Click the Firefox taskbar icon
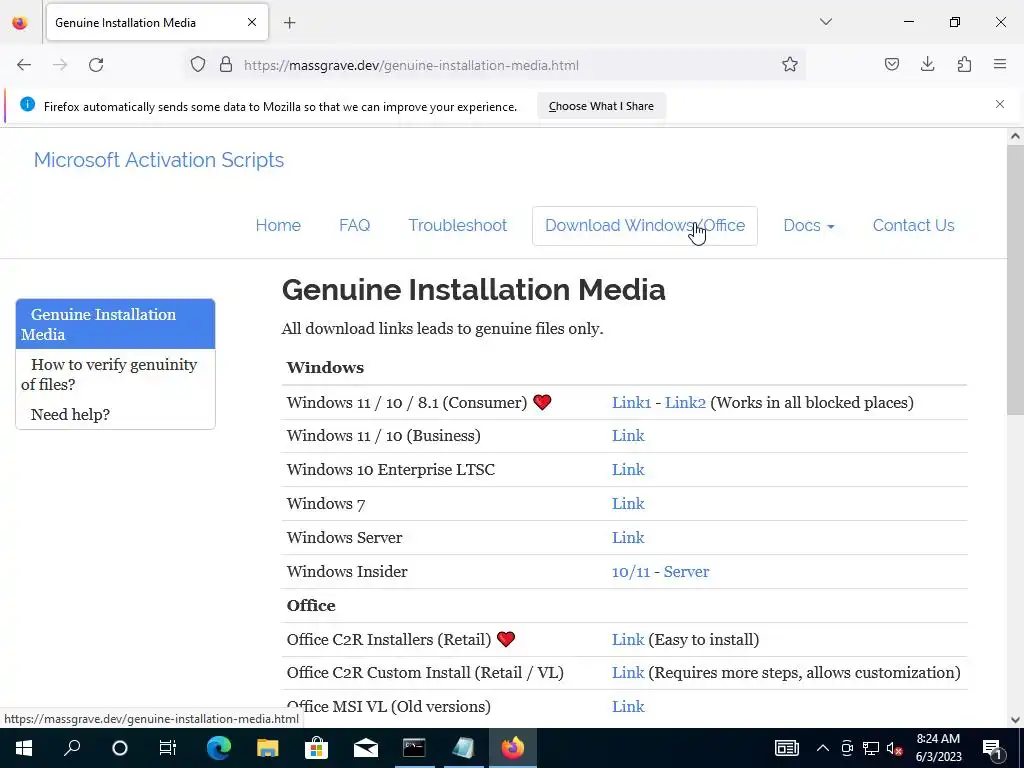This screenshot has height=768, width=1024. click(513, 748)
